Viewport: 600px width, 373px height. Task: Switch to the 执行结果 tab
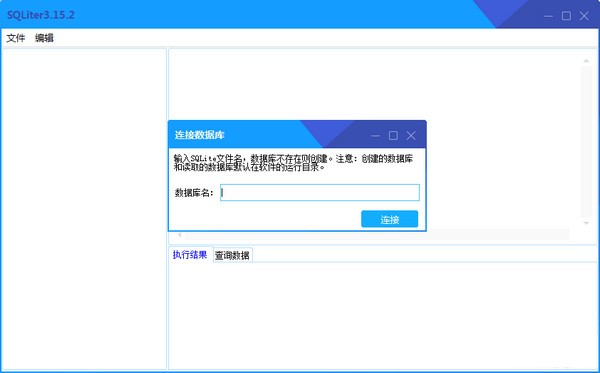click(190, 255)
